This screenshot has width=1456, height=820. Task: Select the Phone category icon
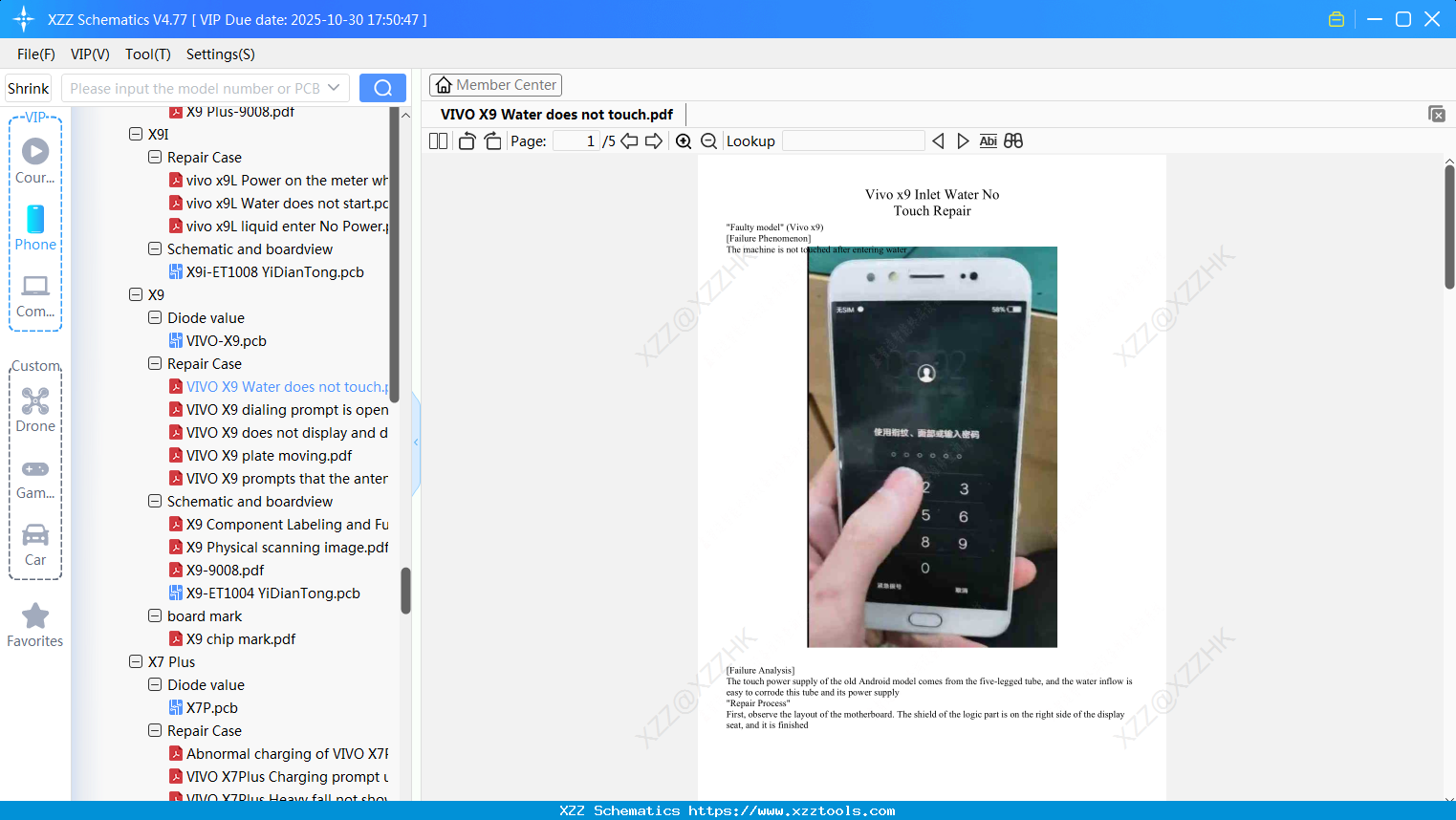pos(35,227)
